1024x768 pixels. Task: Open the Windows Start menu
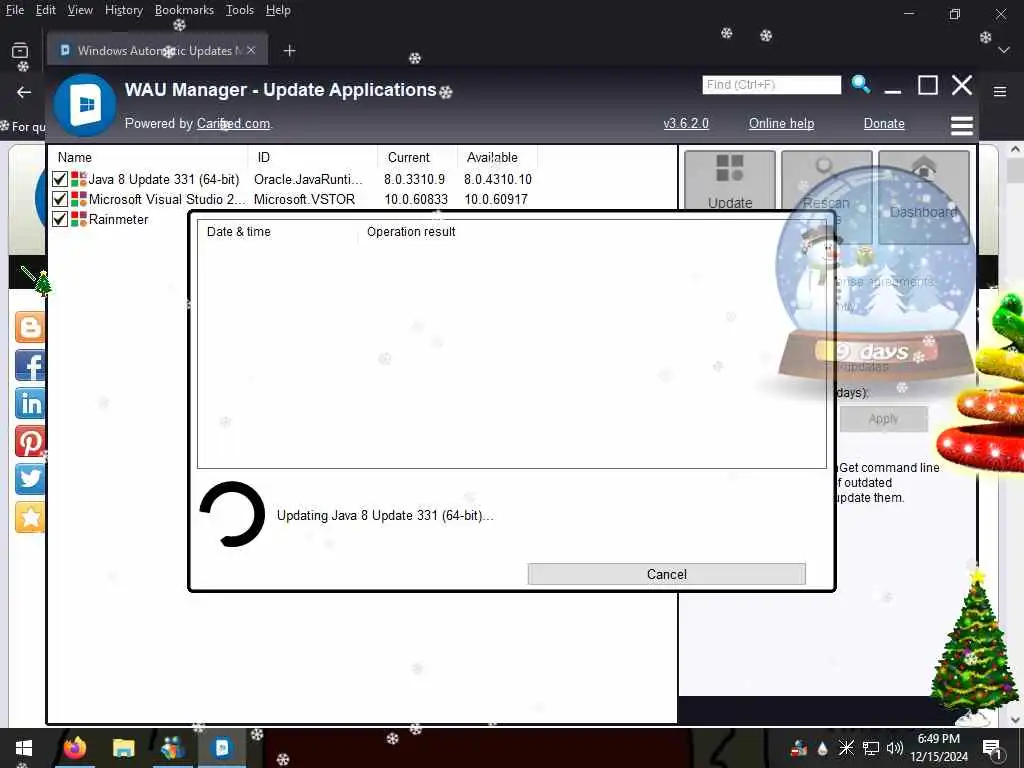(24, 748)
